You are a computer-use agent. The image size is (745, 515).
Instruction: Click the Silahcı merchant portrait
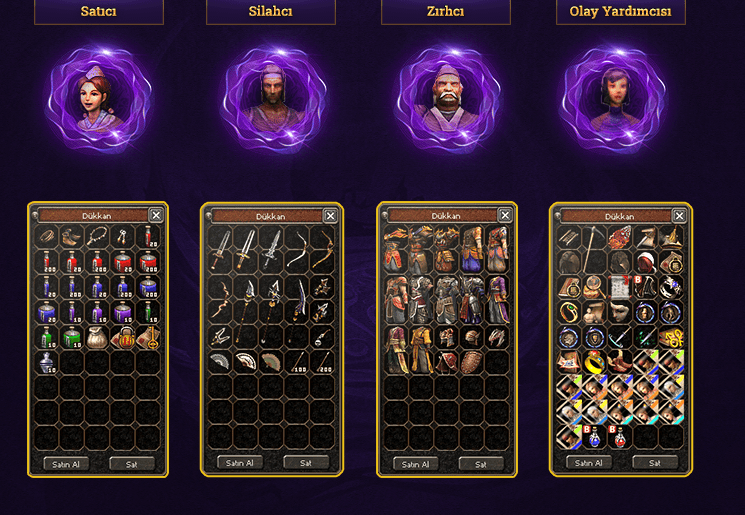[274, 99]
